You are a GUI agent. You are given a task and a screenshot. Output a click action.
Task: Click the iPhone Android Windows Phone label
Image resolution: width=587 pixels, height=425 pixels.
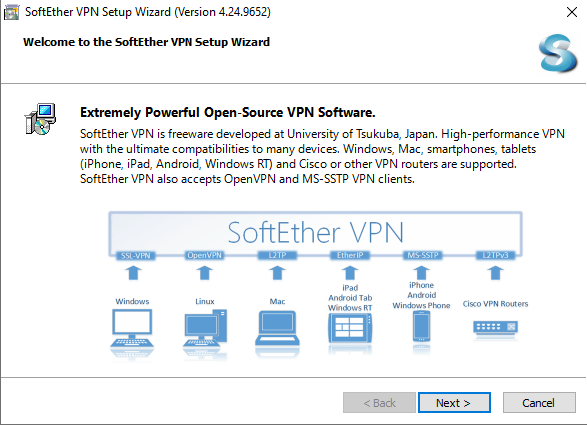(422, 295)
